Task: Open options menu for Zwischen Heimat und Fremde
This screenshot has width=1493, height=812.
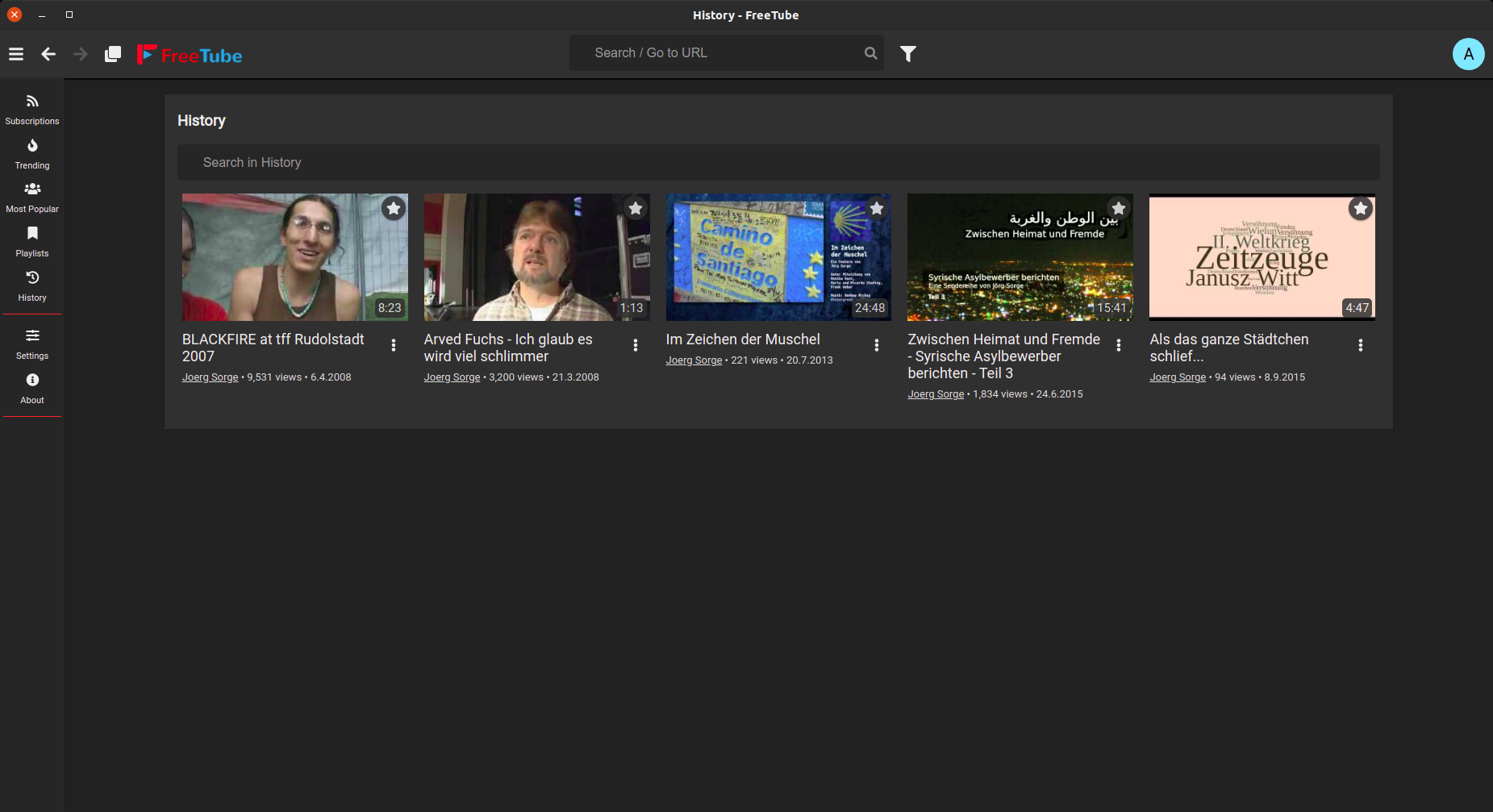Action: 1119,345
